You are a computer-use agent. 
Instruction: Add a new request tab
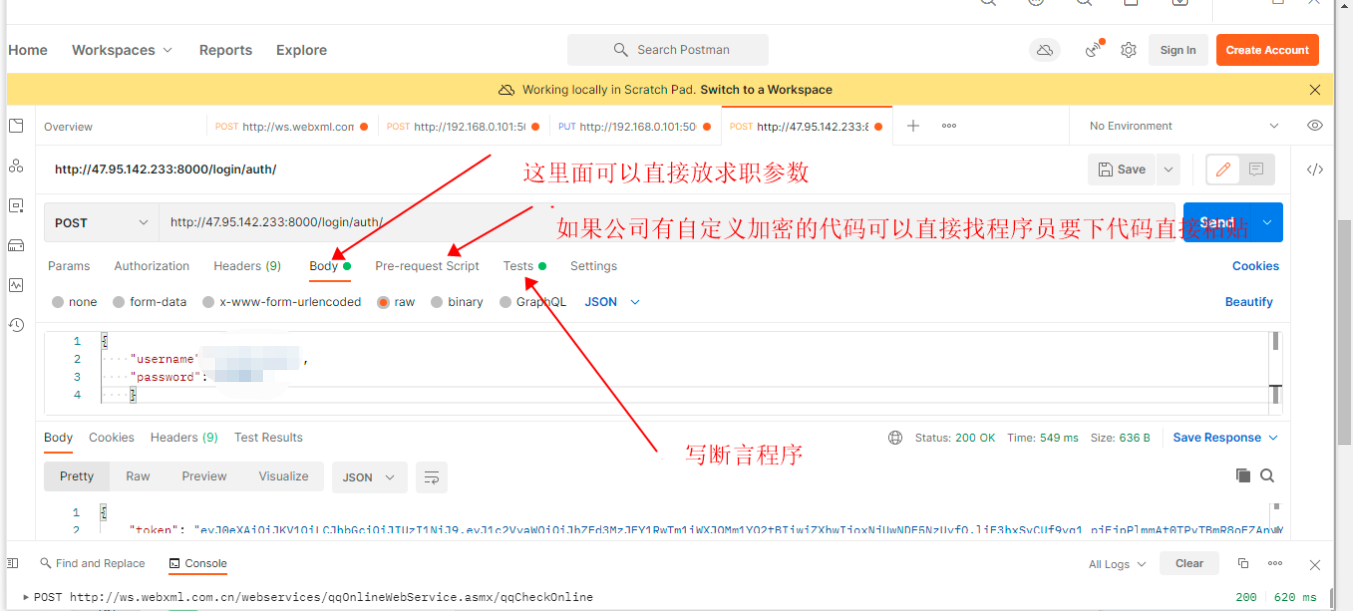[913, 126]
